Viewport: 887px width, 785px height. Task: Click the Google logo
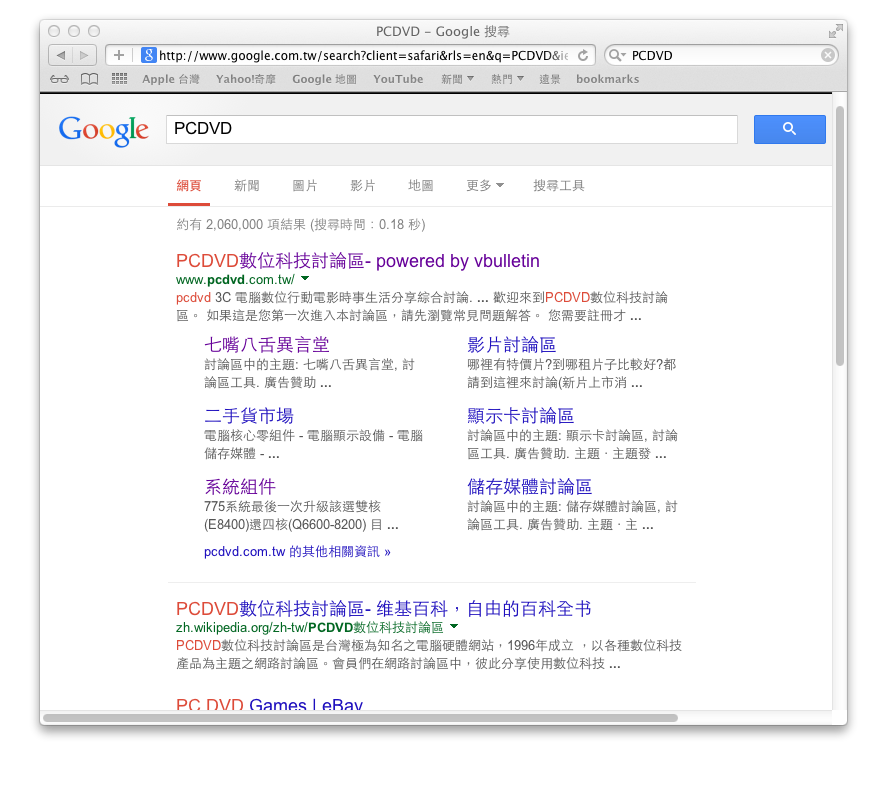[104, 131]
